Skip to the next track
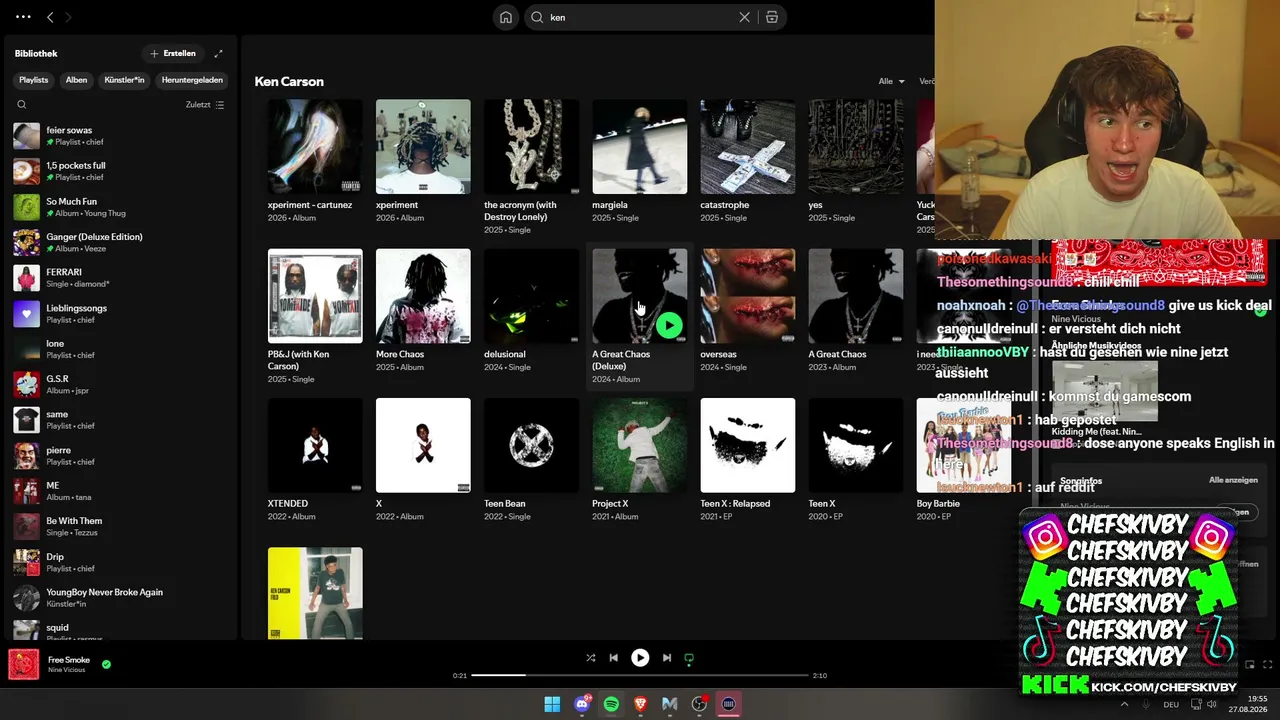This screenshot has width=1280, height=720. [x=667, y=658]
